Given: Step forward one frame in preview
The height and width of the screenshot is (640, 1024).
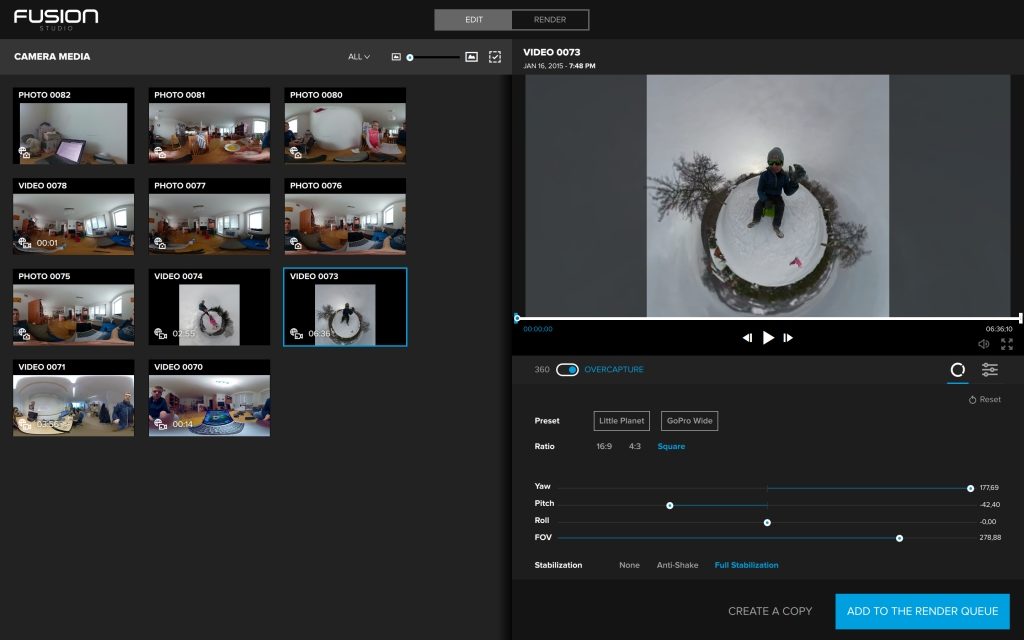Looking at the screenshot, I should tap(788, 338).
